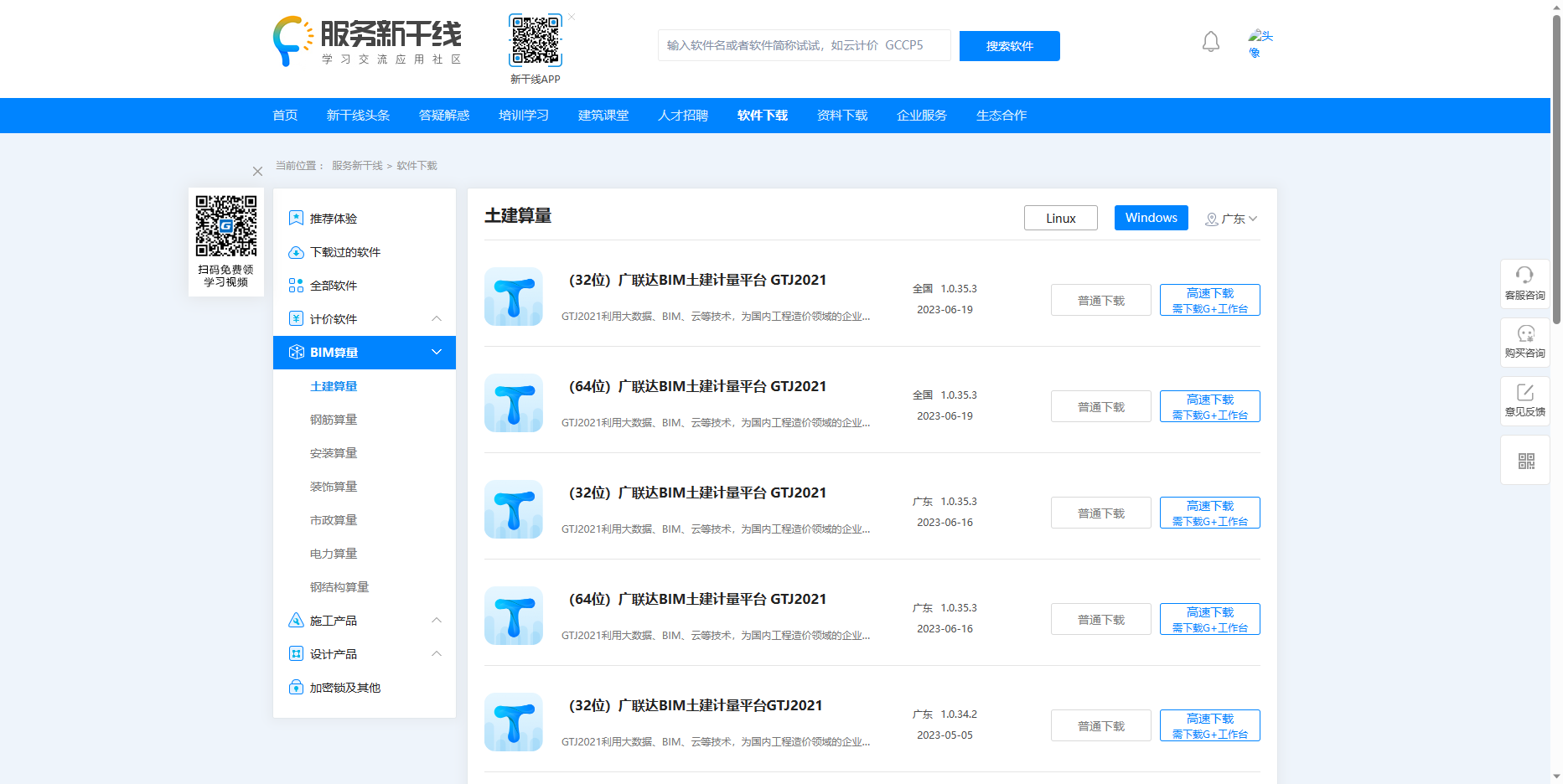Open the user avatar profile

[x=1260, y=44]
